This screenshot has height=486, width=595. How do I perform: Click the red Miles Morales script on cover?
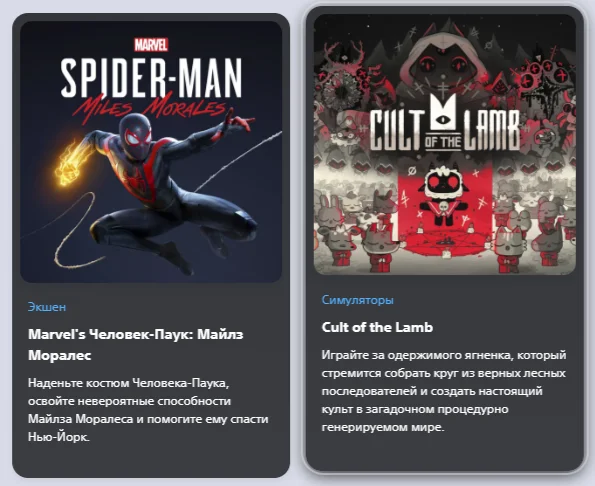(150, 108)
